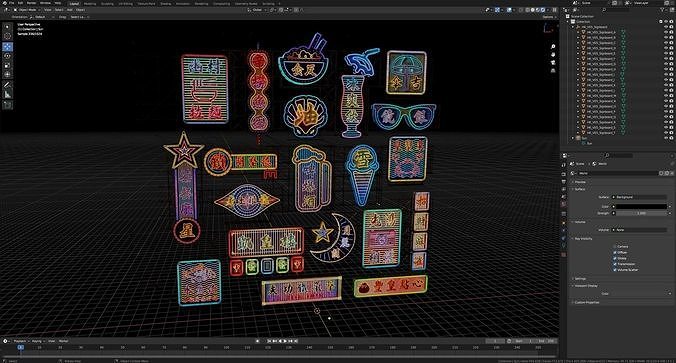676x363 pixels.
Task: Click the viewport zoom magnifier gizmo
Action: (x=553, y=46)
